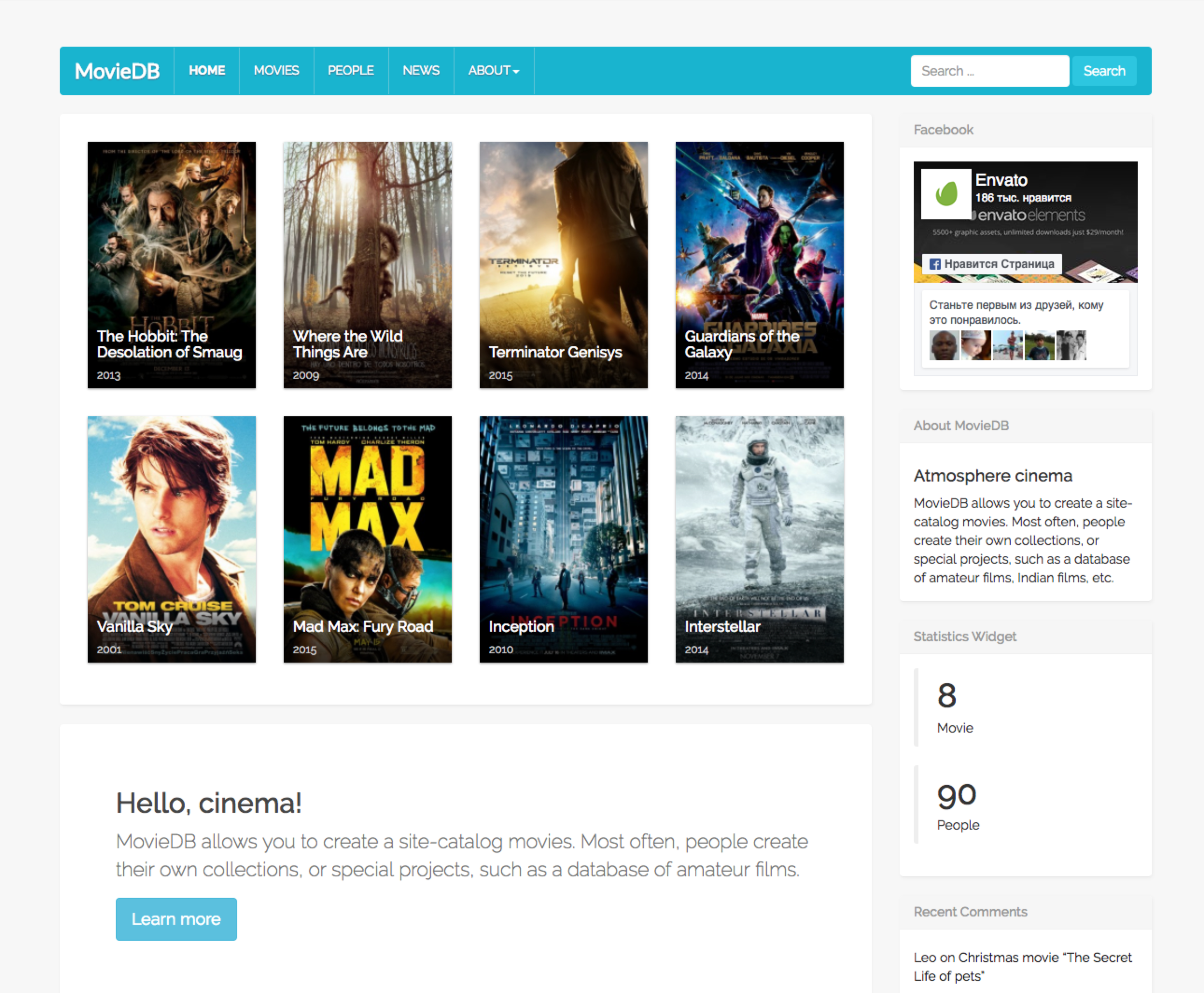Click the 2009 year label
This screenshot has height=993, width=1204.
pyautogui.click(x=306, y=375)
